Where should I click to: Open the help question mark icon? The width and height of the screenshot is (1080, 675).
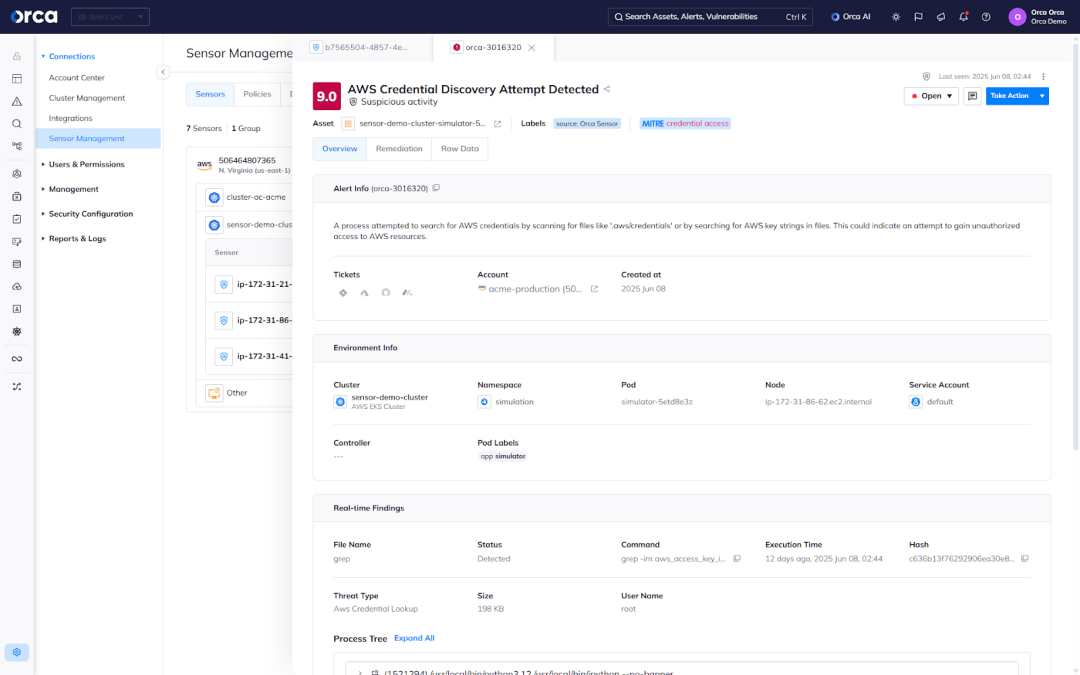click(986, 17)
